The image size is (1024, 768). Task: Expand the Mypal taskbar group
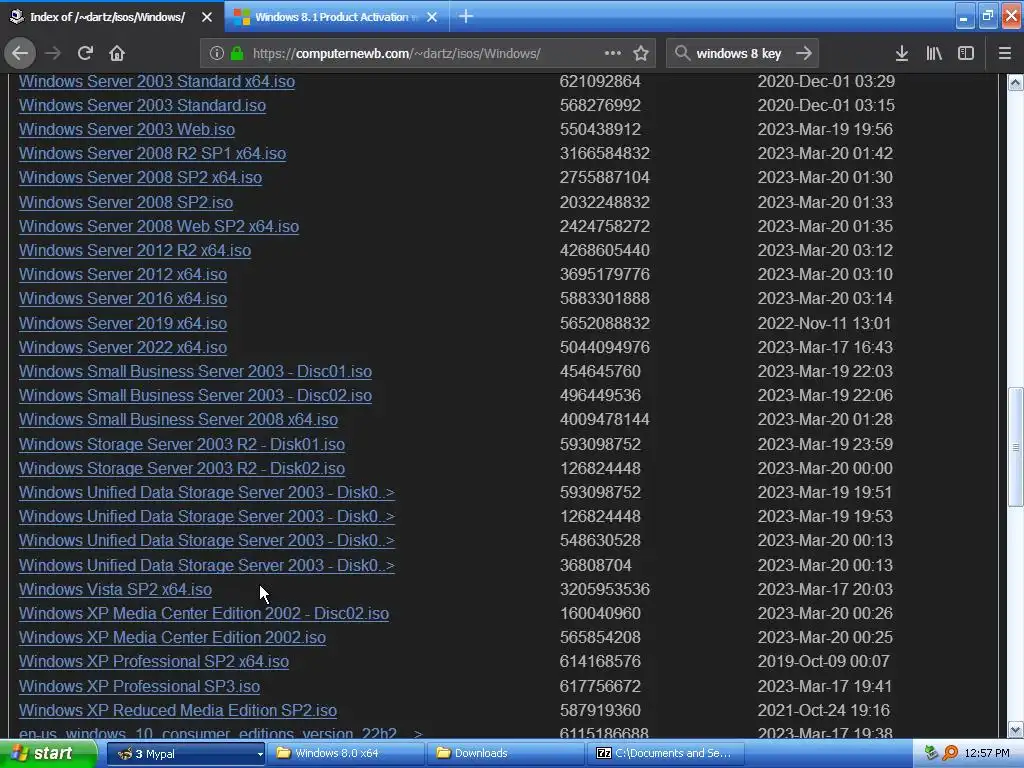point(185,754)
